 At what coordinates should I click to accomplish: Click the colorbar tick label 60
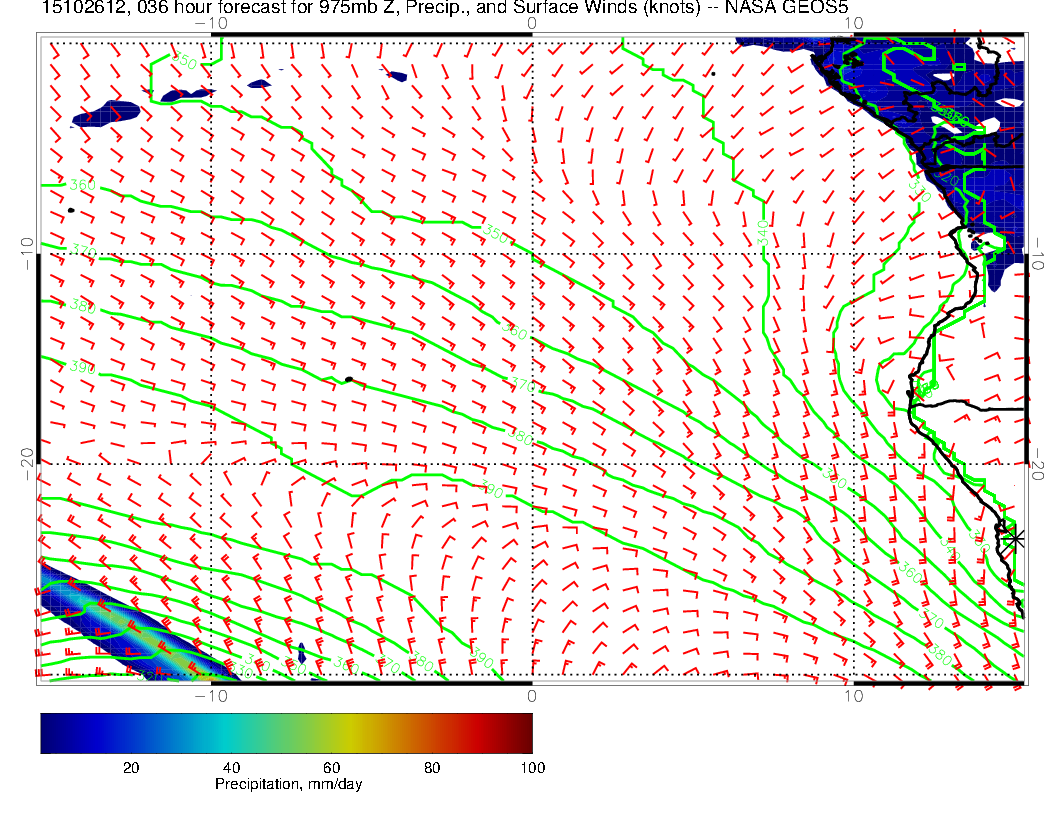coord(331,768)
